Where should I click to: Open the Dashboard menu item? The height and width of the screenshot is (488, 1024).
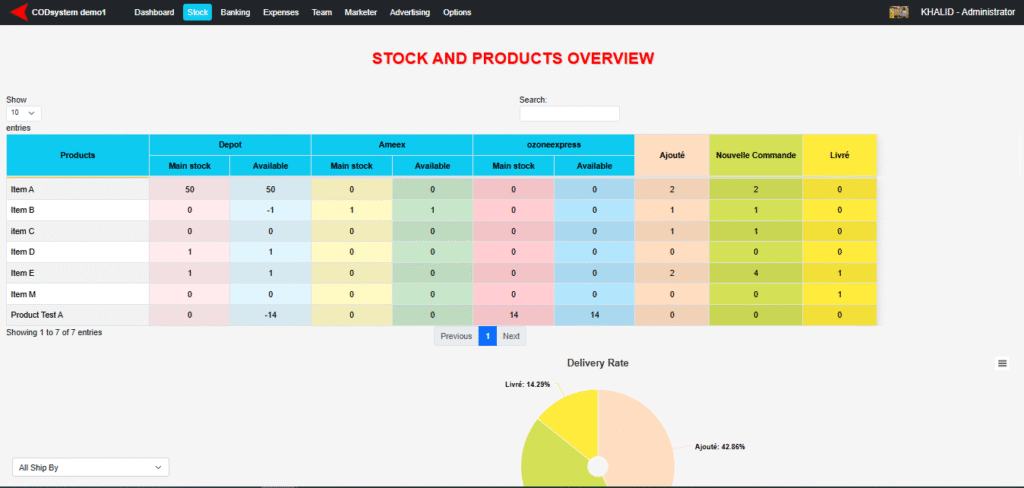point(154,12)
